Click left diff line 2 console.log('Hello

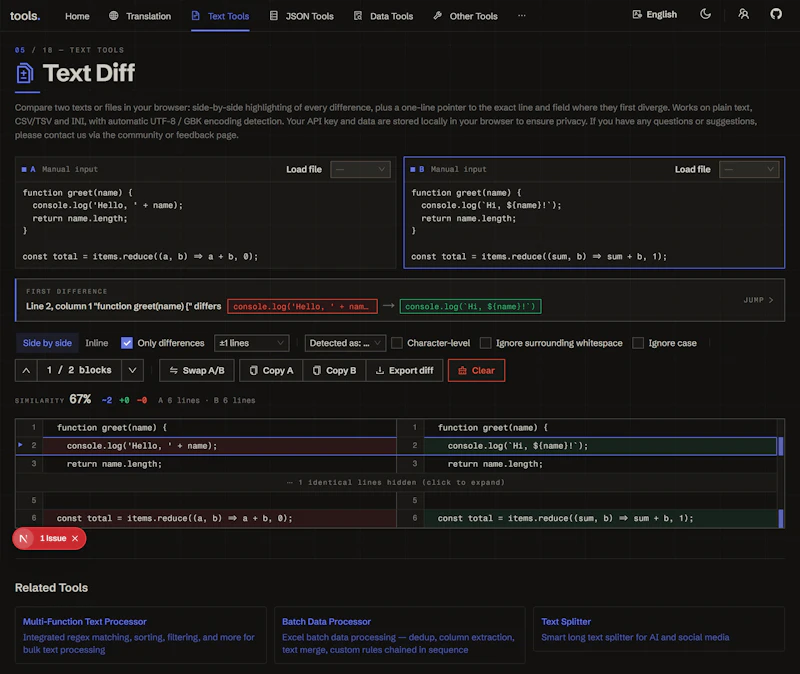[x=219, y=446]
